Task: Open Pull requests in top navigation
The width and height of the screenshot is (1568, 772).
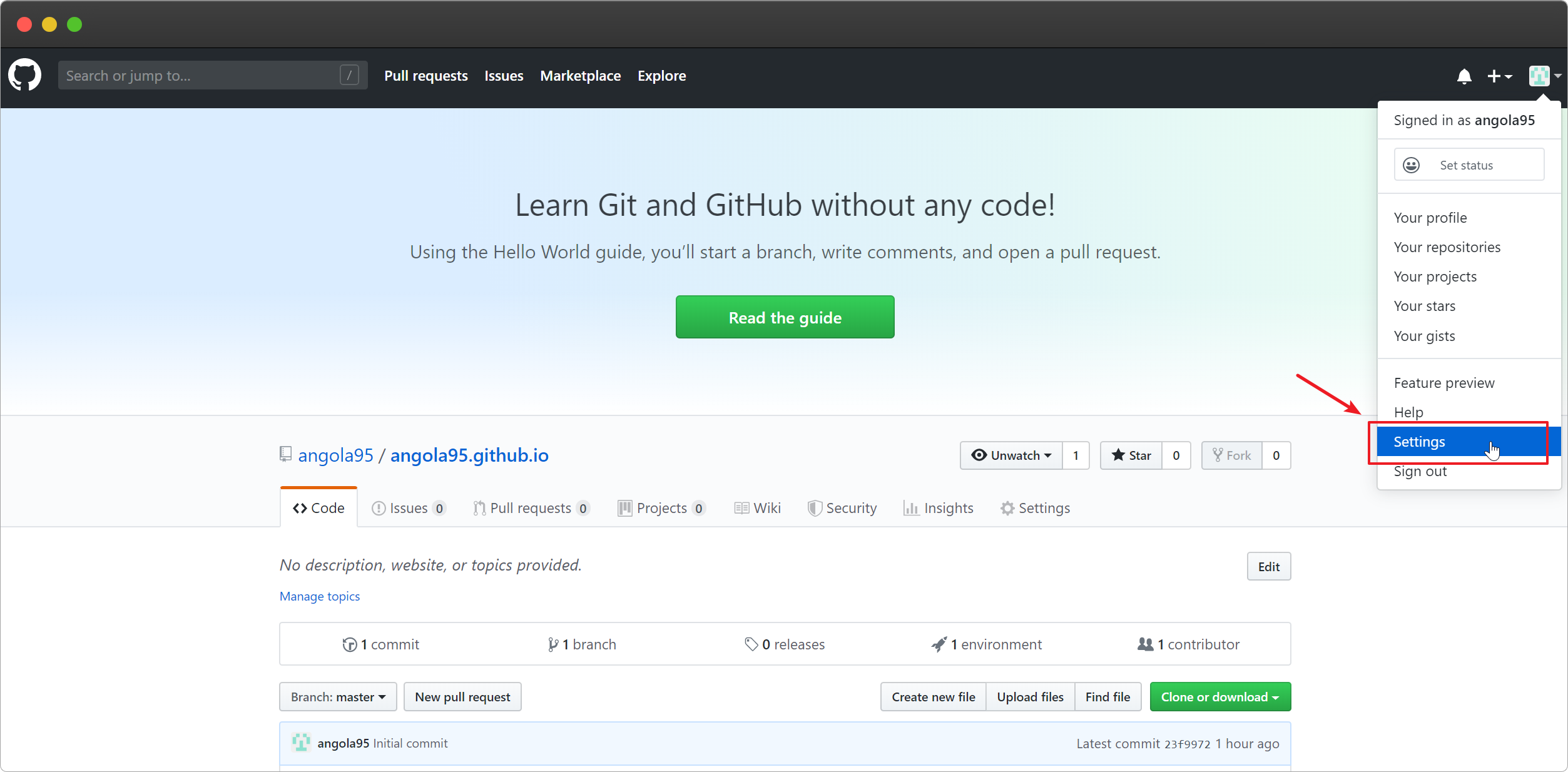Action: (x=426, y=76)
